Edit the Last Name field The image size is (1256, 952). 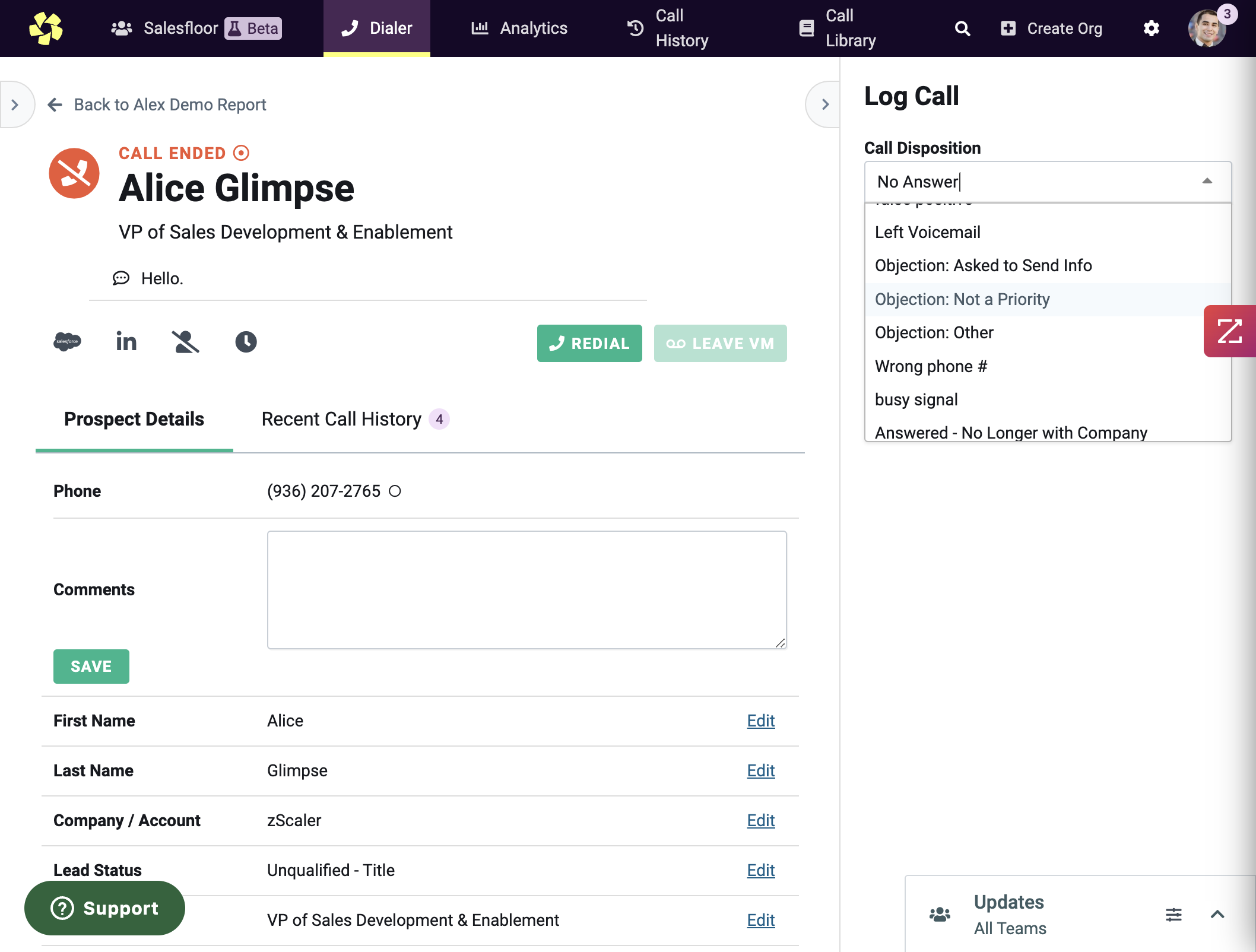[x=761, y=770]
